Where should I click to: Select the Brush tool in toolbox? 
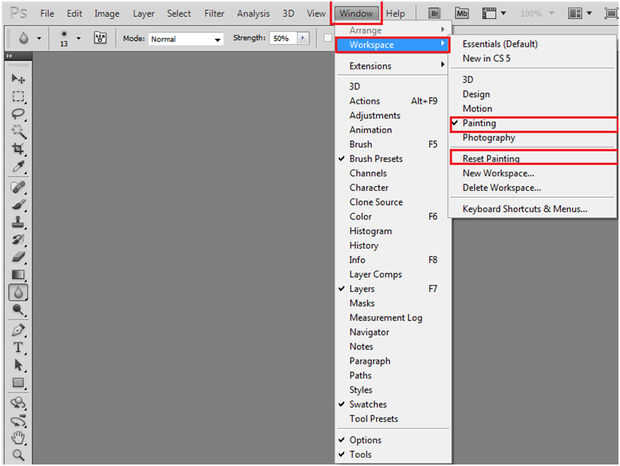(18, 204)
